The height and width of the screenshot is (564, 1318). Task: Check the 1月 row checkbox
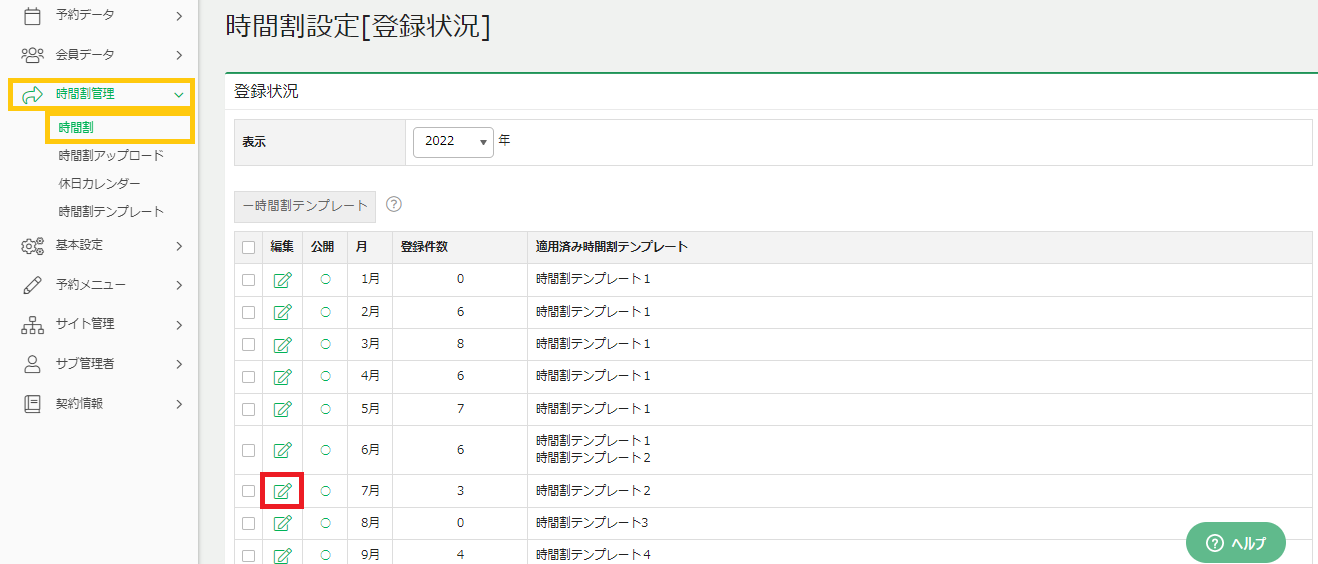[249, 279]
